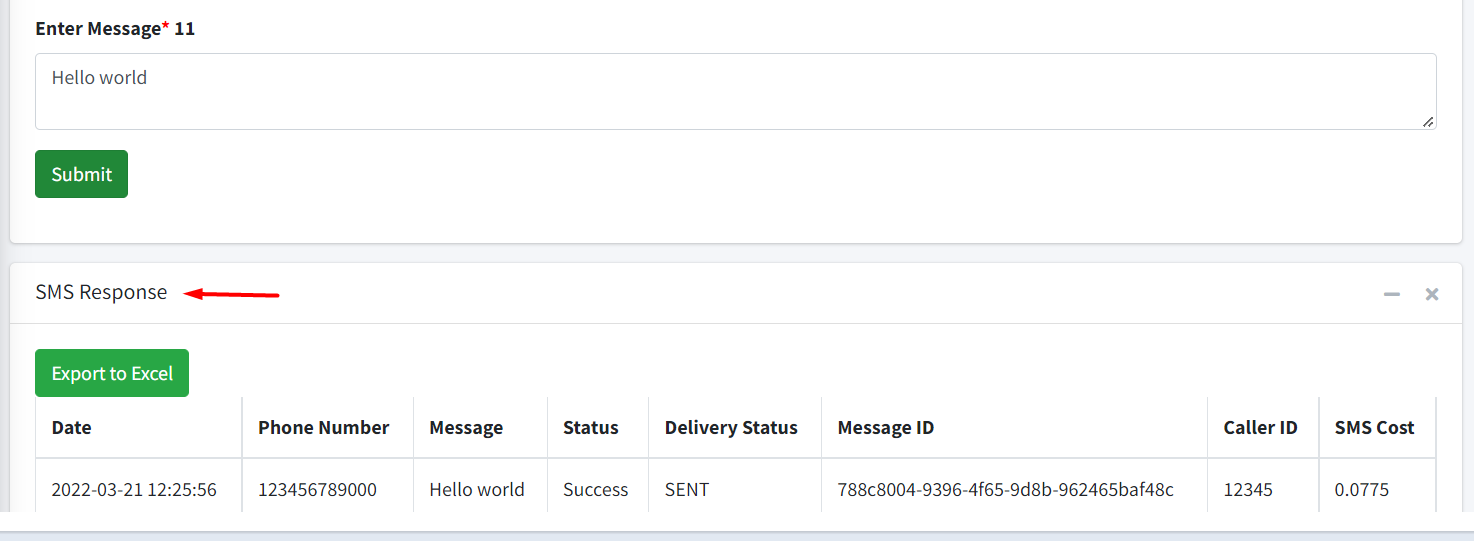This screenshot has width=1474, height=541.
Task: Click the SENT delivery status cell
Action: (686, 489)
